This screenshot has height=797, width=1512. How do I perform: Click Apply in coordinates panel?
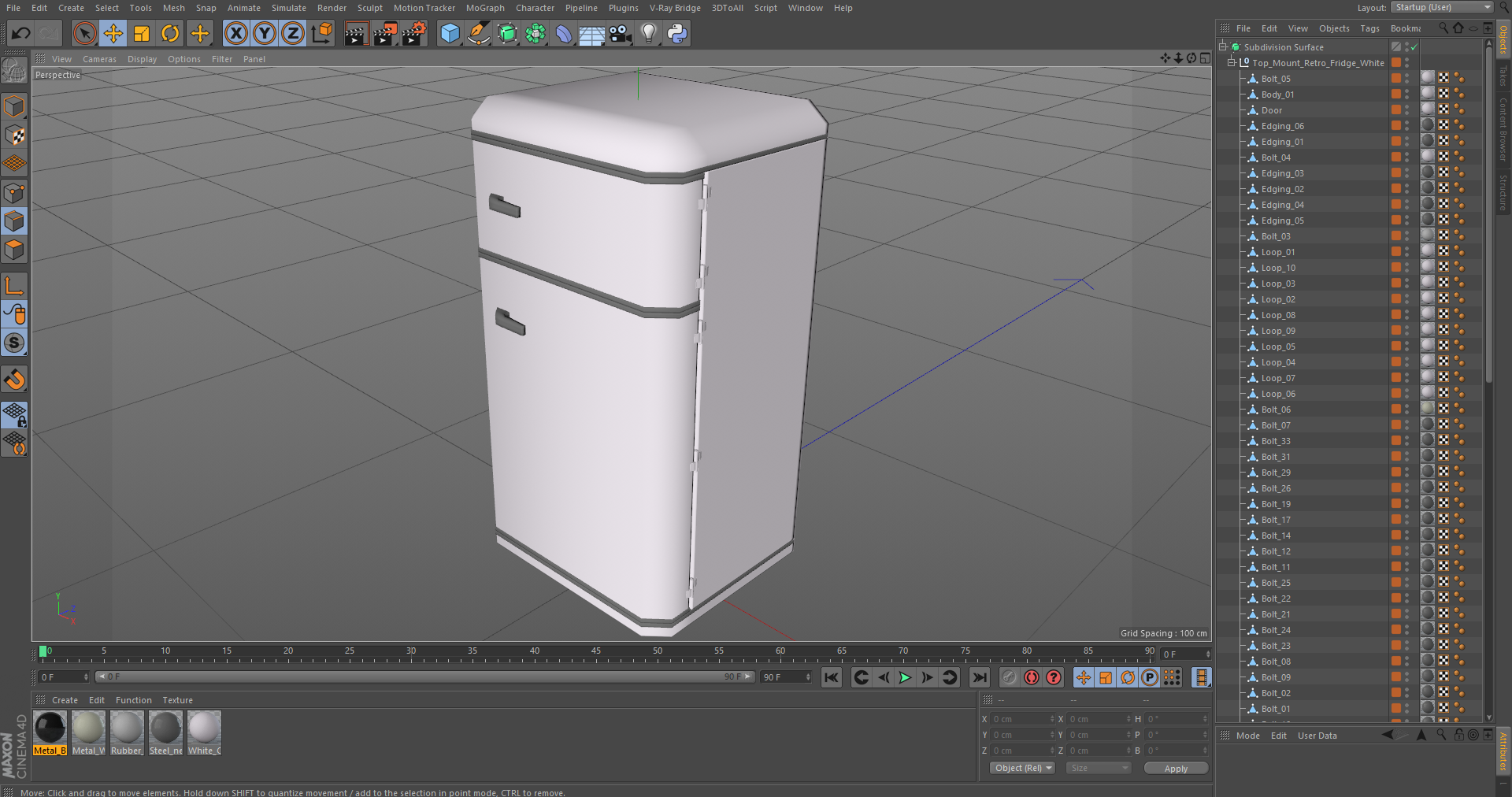click(1176, 768)
